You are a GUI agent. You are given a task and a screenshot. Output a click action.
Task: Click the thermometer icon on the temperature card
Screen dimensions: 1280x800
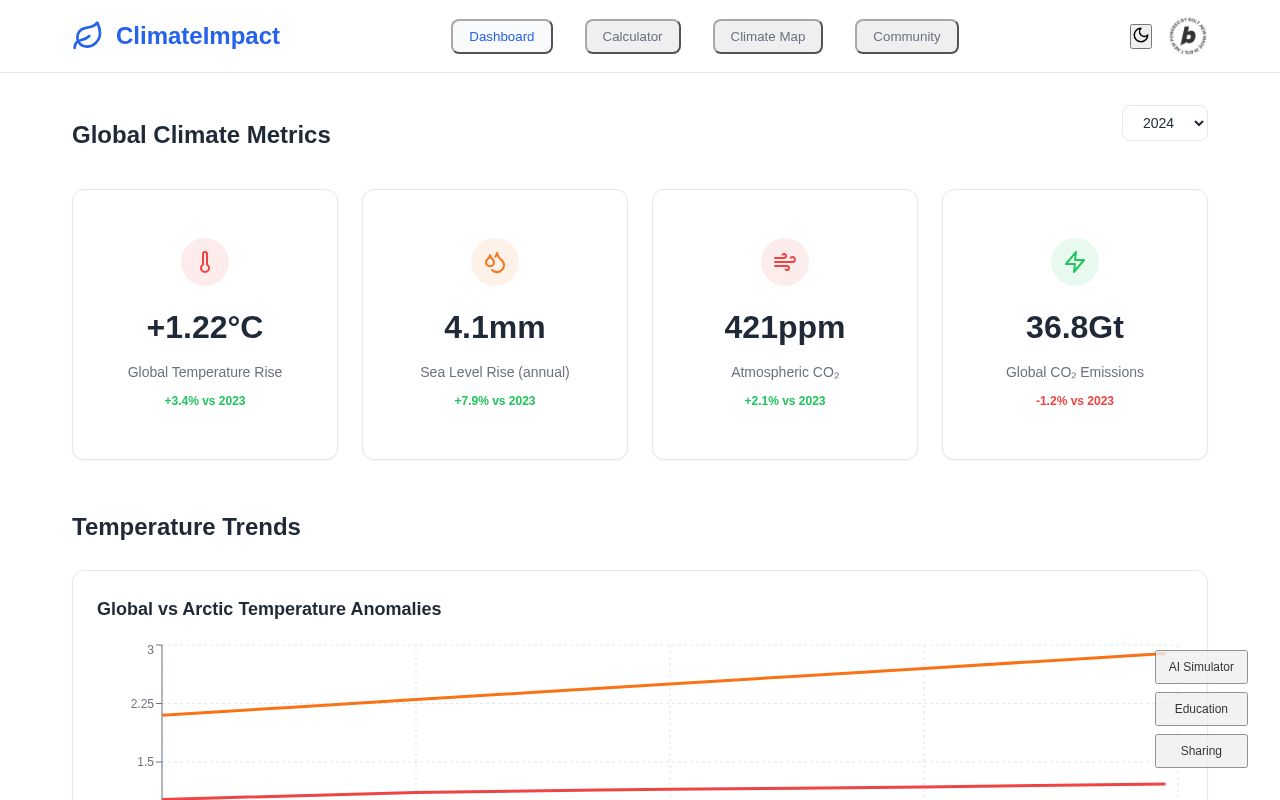(x=205, y=262)
